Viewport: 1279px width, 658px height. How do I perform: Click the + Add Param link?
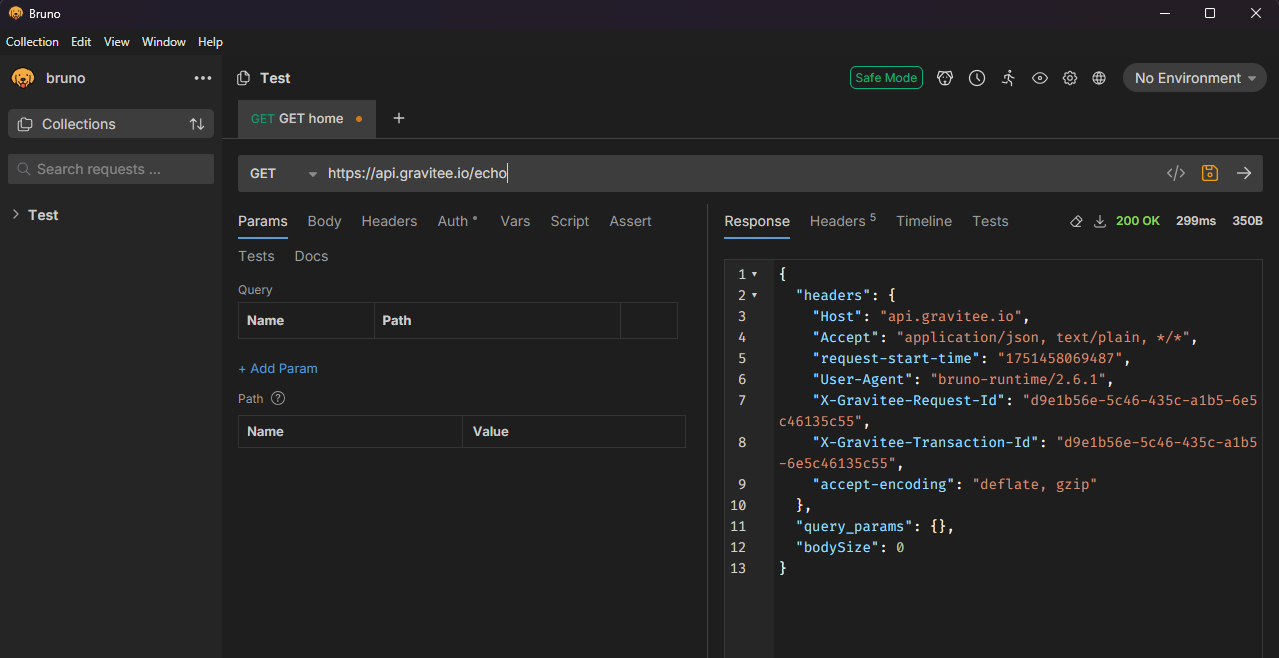tap(278, 368)
